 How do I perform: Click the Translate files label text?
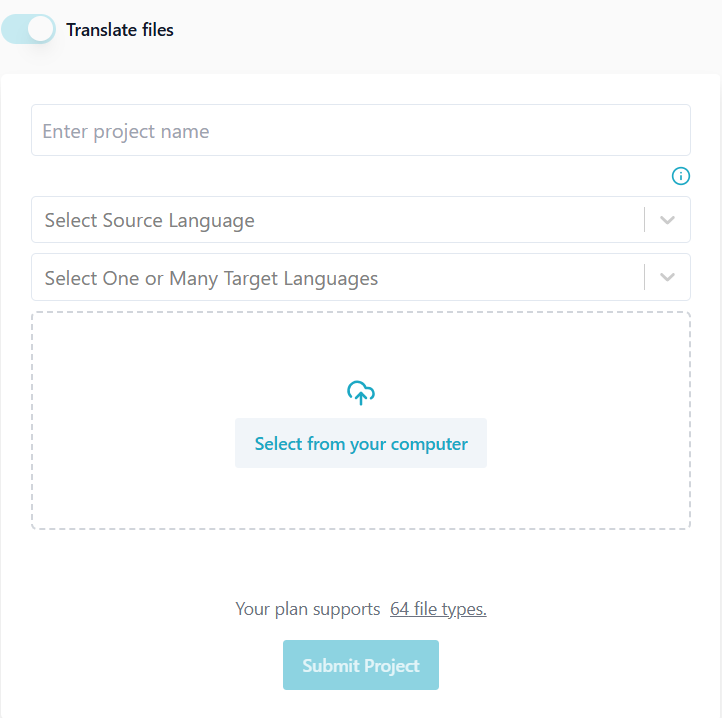[120, 30]
